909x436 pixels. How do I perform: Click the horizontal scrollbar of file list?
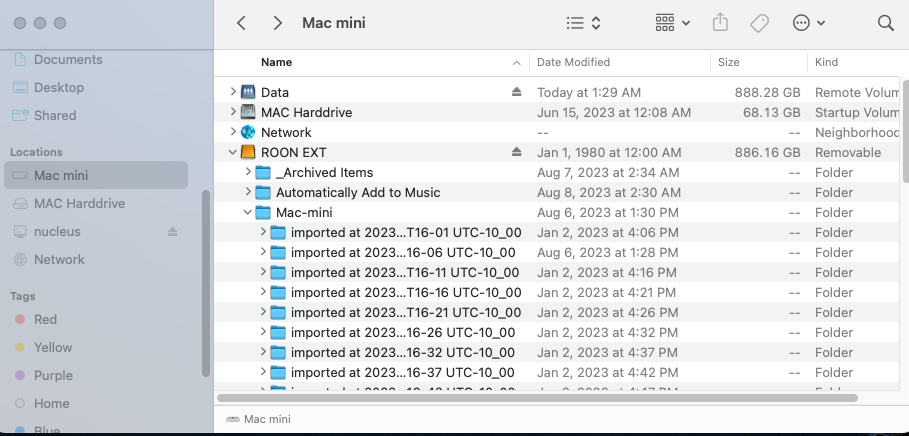click(x=537, y=398)
